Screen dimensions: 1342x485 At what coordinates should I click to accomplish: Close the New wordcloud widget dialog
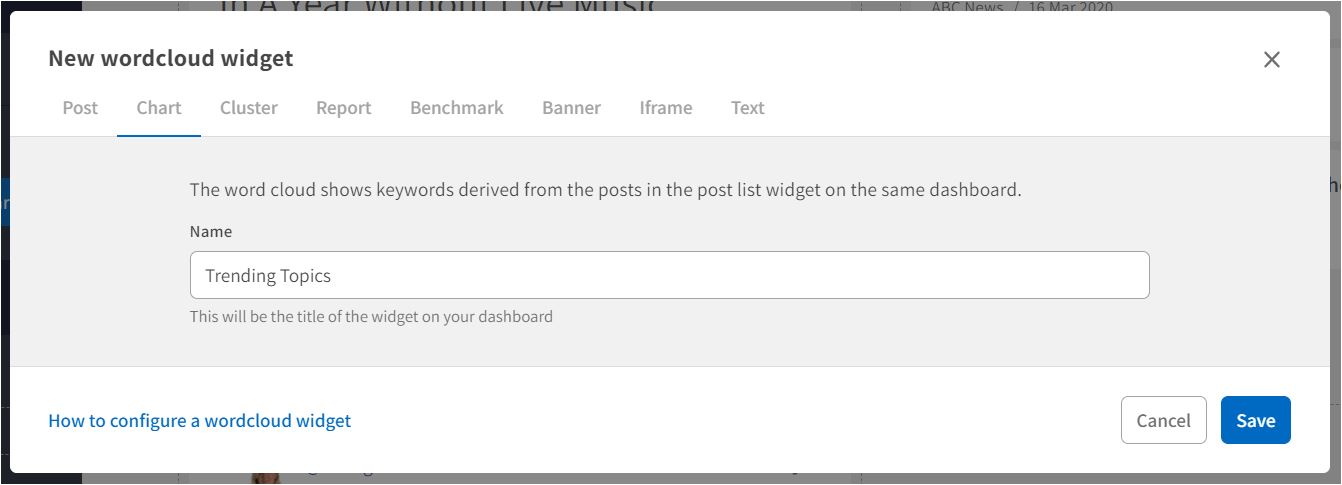[1271, 59]
